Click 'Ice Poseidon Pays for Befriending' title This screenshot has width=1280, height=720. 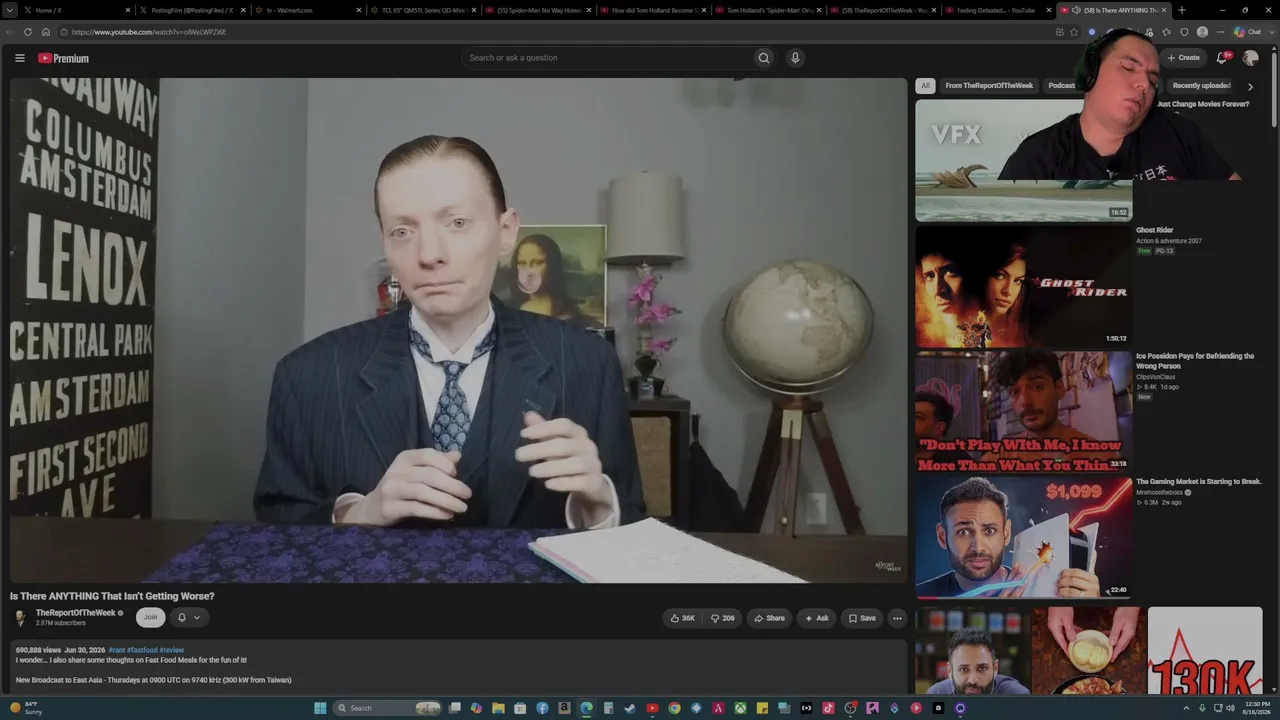(1195, 361)
